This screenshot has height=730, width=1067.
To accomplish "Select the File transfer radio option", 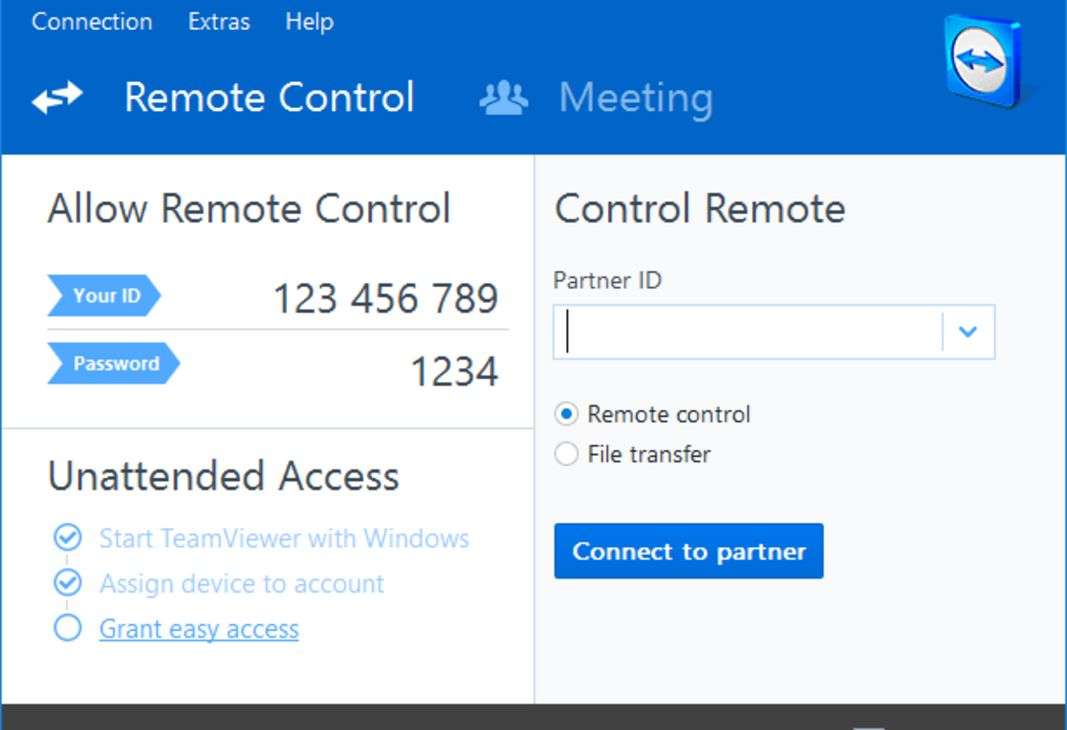I will 567,454.
